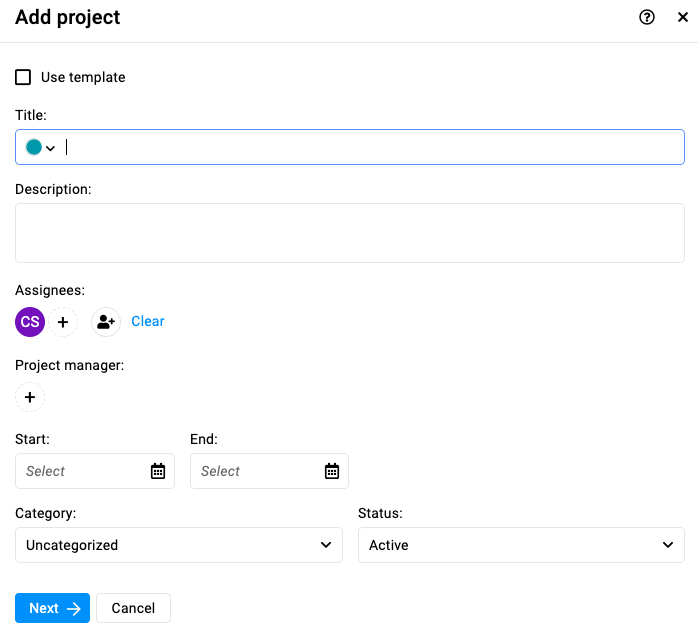Click the Start date calendar icon
The height and width of the screenshot is (637, 698).
point(158,471)
